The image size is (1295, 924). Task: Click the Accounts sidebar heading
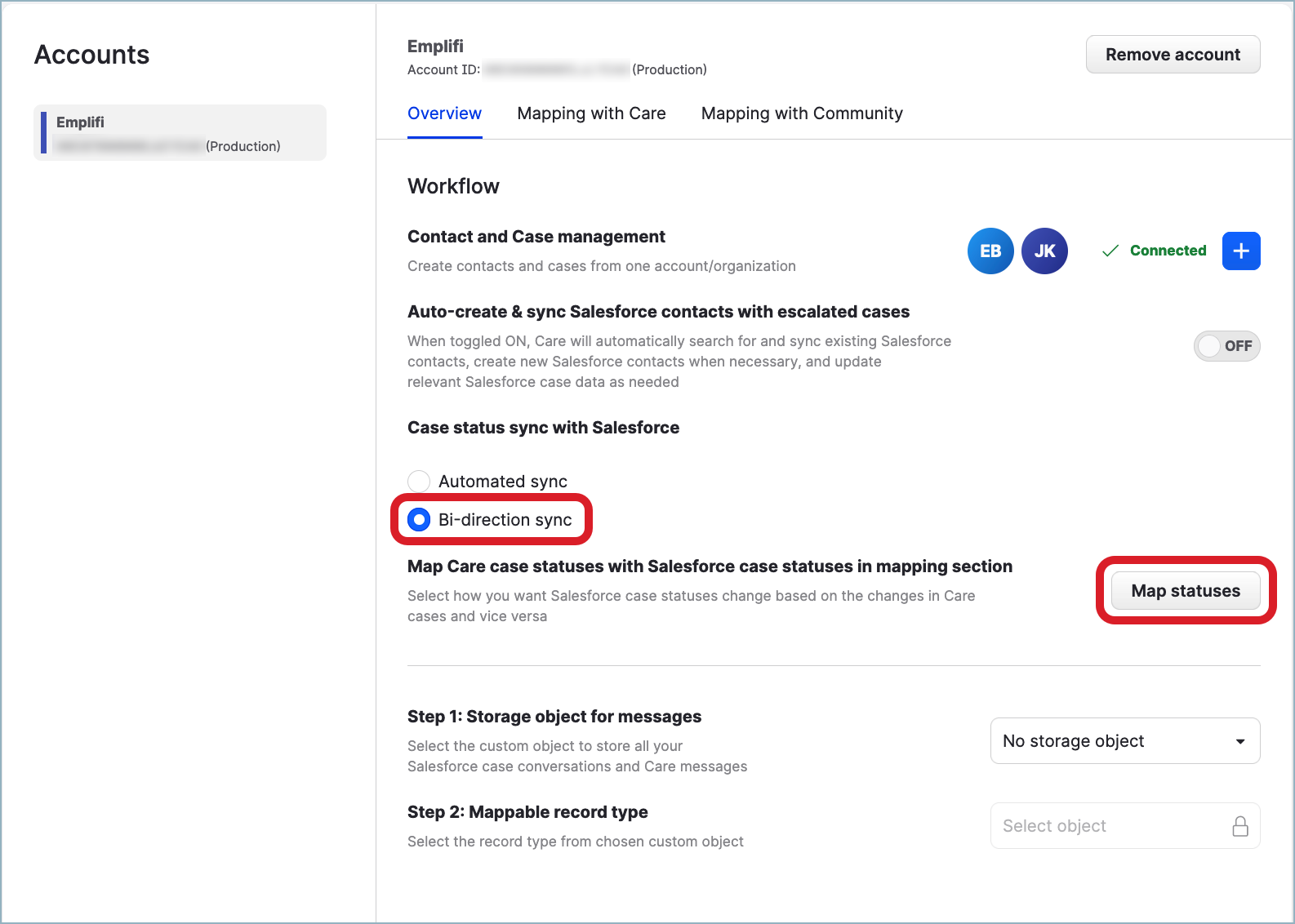92,55
